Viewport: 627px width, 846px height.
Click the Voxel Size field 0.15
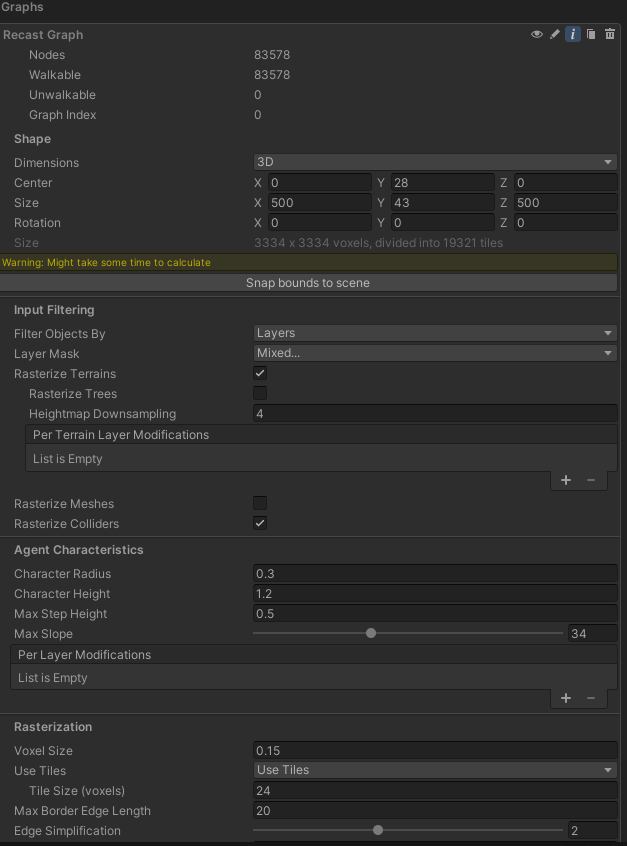(435, 751)
